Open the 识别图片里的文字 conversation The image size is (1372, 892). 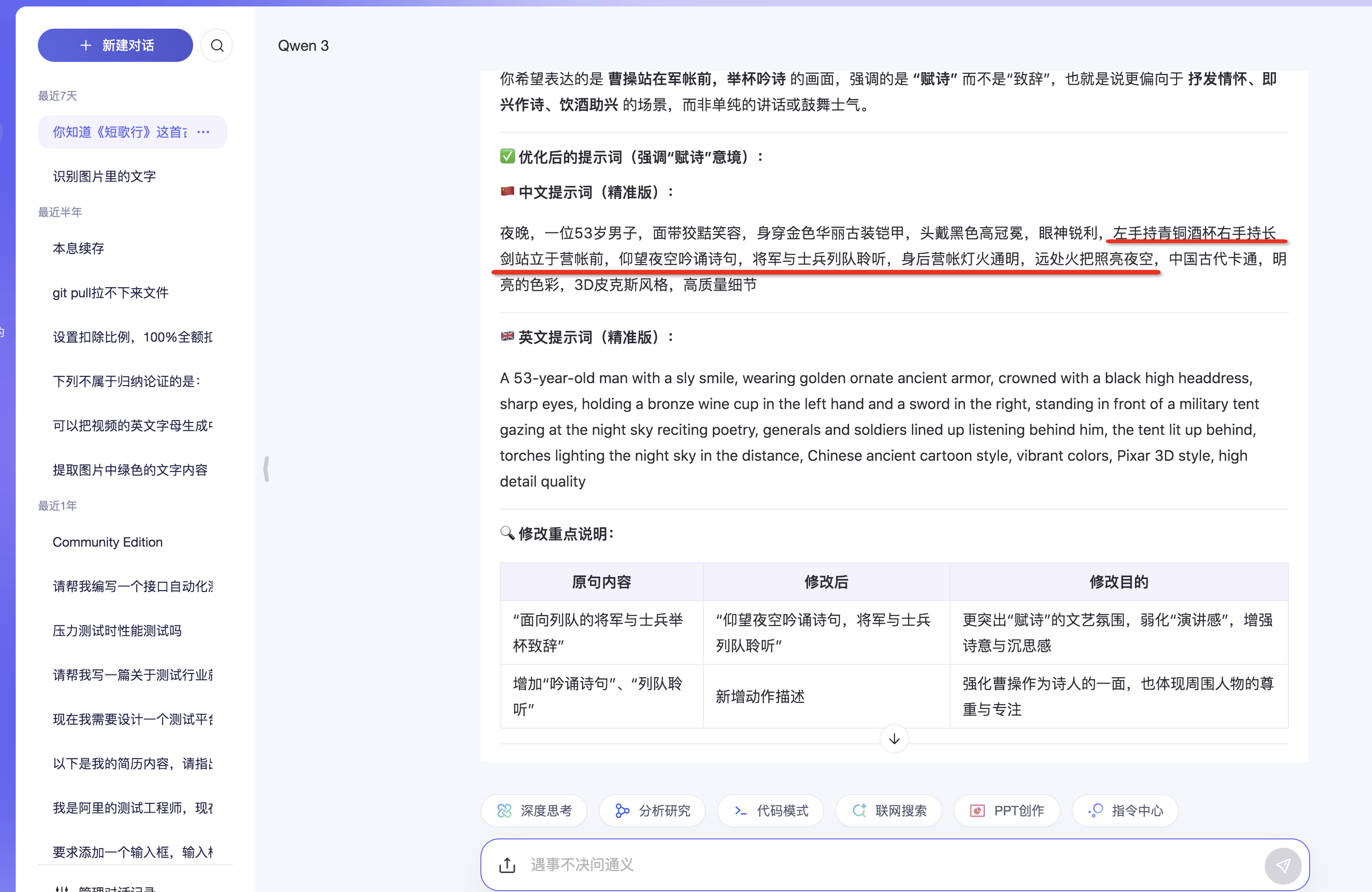[x=104, y=176]
